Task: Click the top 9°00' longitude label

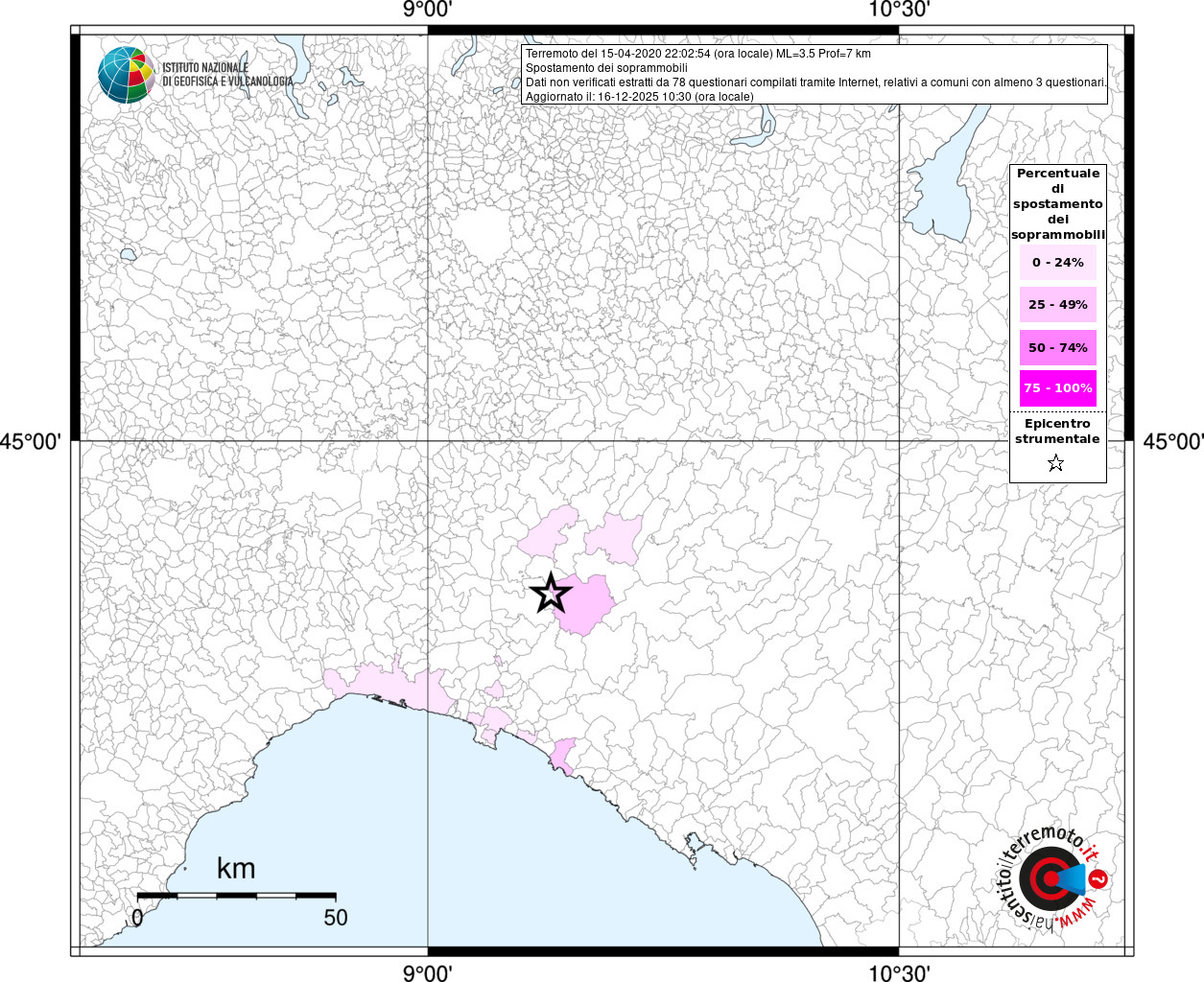Action: pos(427,10)
